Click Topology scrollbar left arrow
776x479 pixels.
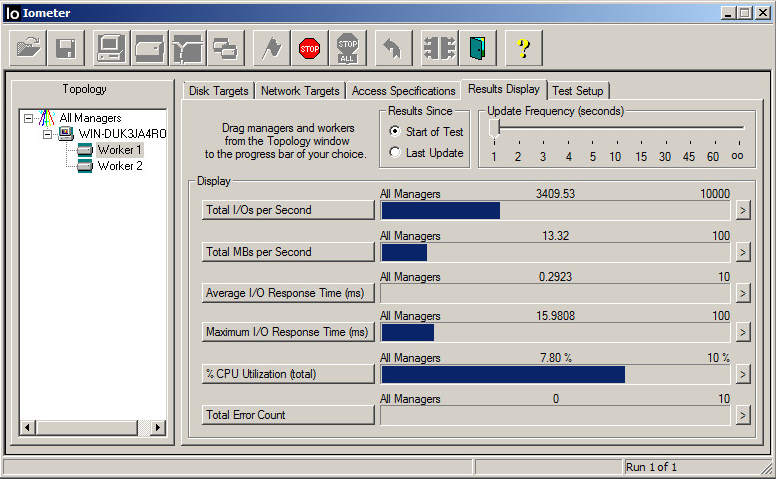28,428
